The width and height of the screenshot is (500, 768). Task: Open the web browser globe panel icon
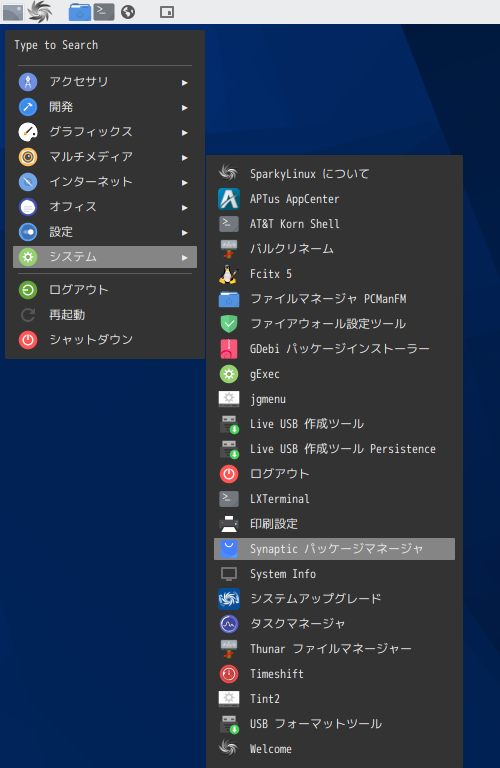point(128,12)
